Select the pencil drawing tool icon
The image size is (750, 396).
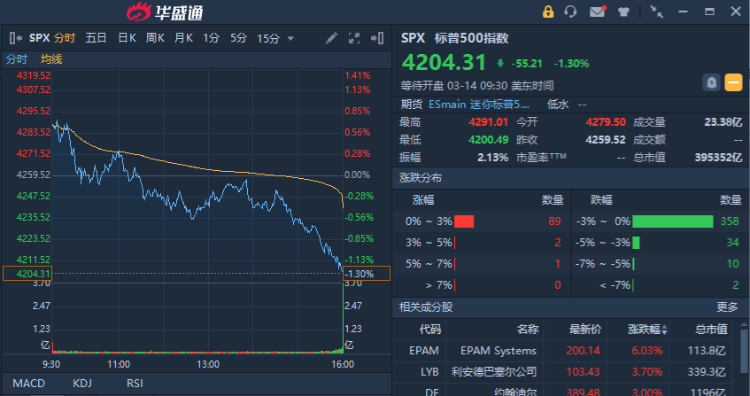pos(331,38)
